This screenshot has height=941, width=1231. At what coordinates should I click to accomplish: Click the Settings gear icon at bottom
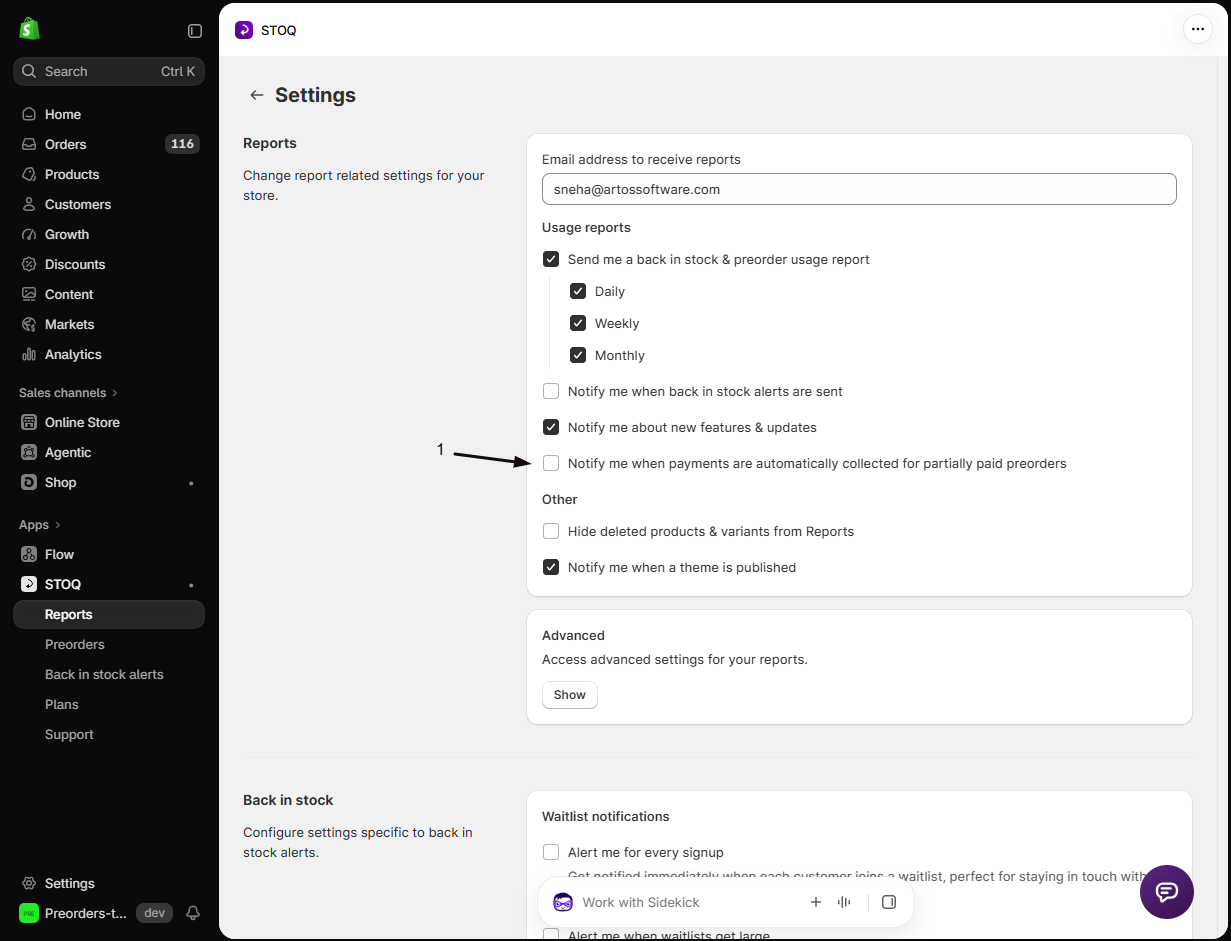(x=29, y=883)
